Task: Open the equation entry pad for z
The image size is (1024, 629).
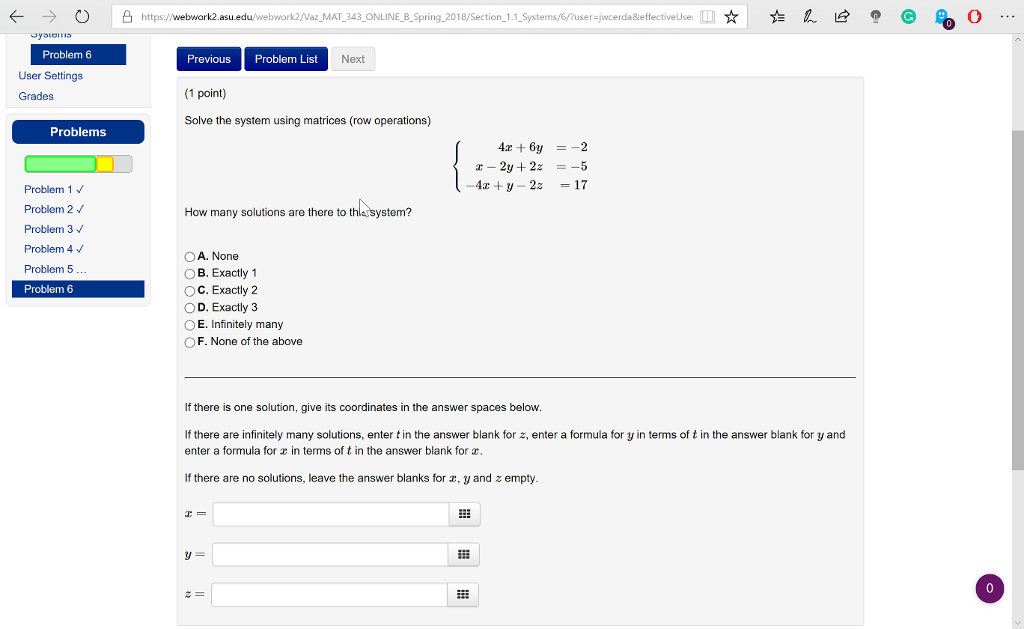Action: 463,594
